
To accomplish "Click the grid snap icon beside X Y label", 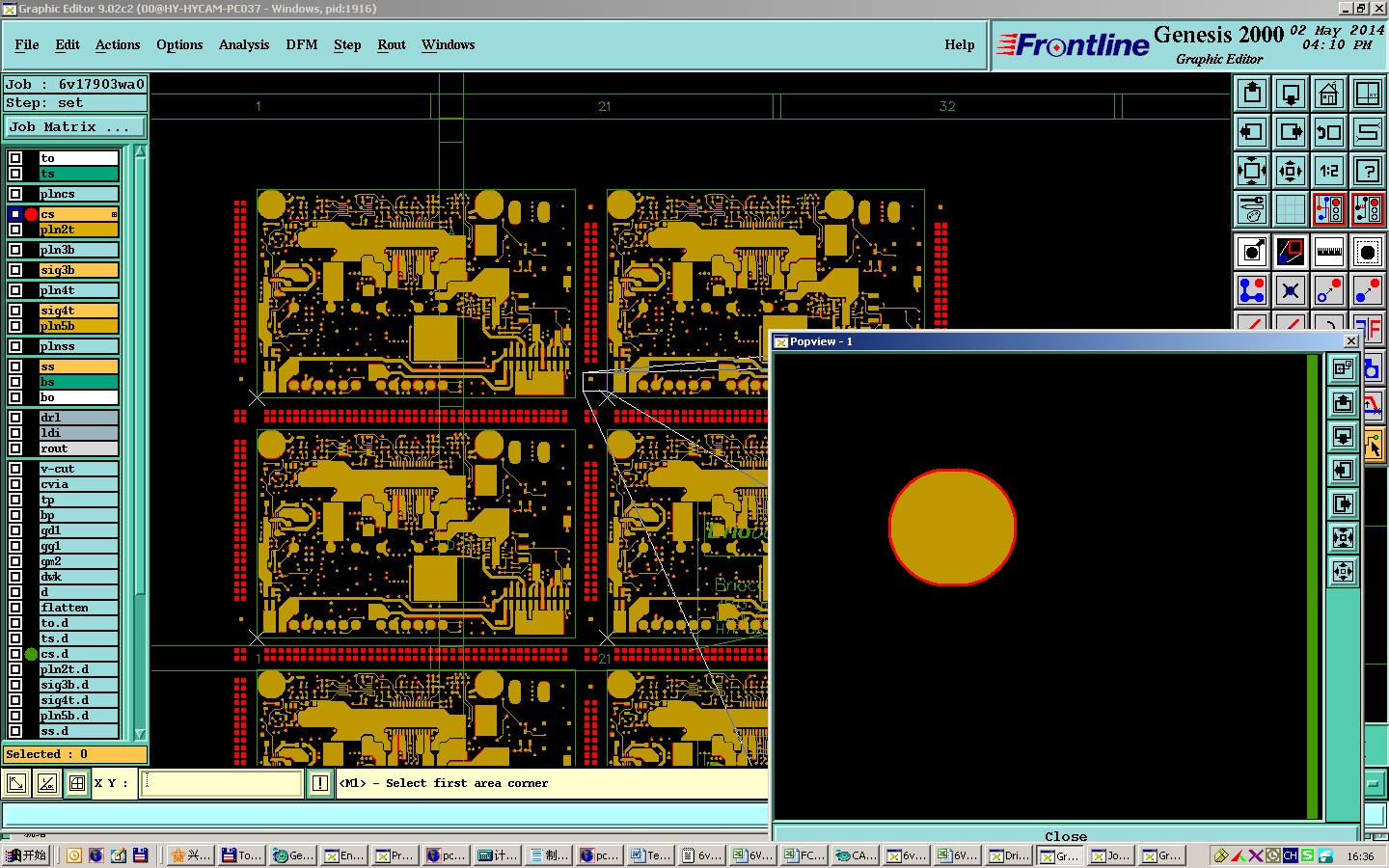I will click(77, 784).
